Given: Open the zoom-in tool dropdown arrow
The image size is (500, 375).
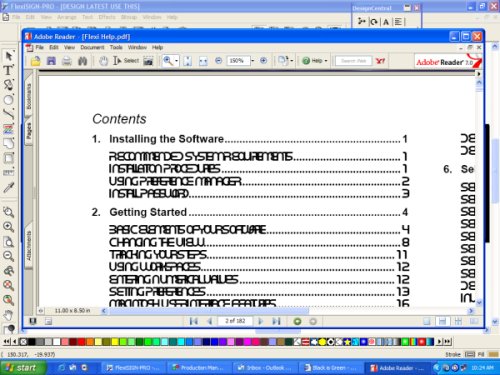Looking at the screenshot, I should coord(176,61).
